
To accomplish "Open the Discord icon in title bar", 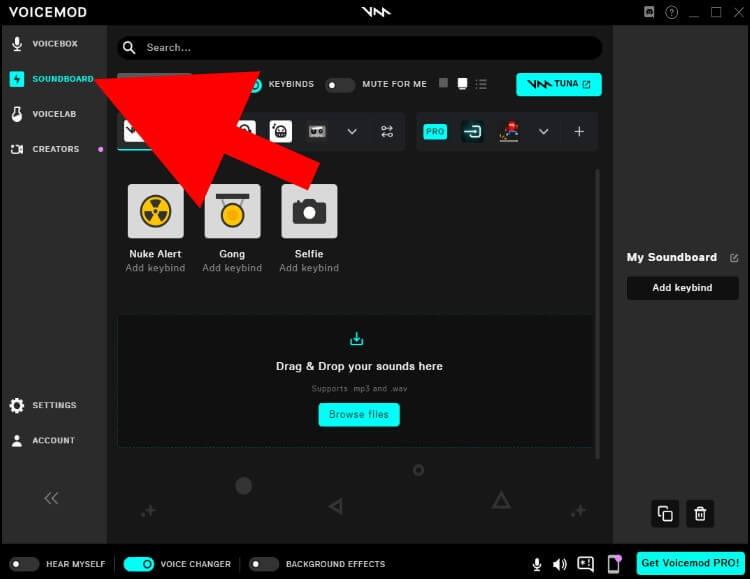I will coord(649,12).
